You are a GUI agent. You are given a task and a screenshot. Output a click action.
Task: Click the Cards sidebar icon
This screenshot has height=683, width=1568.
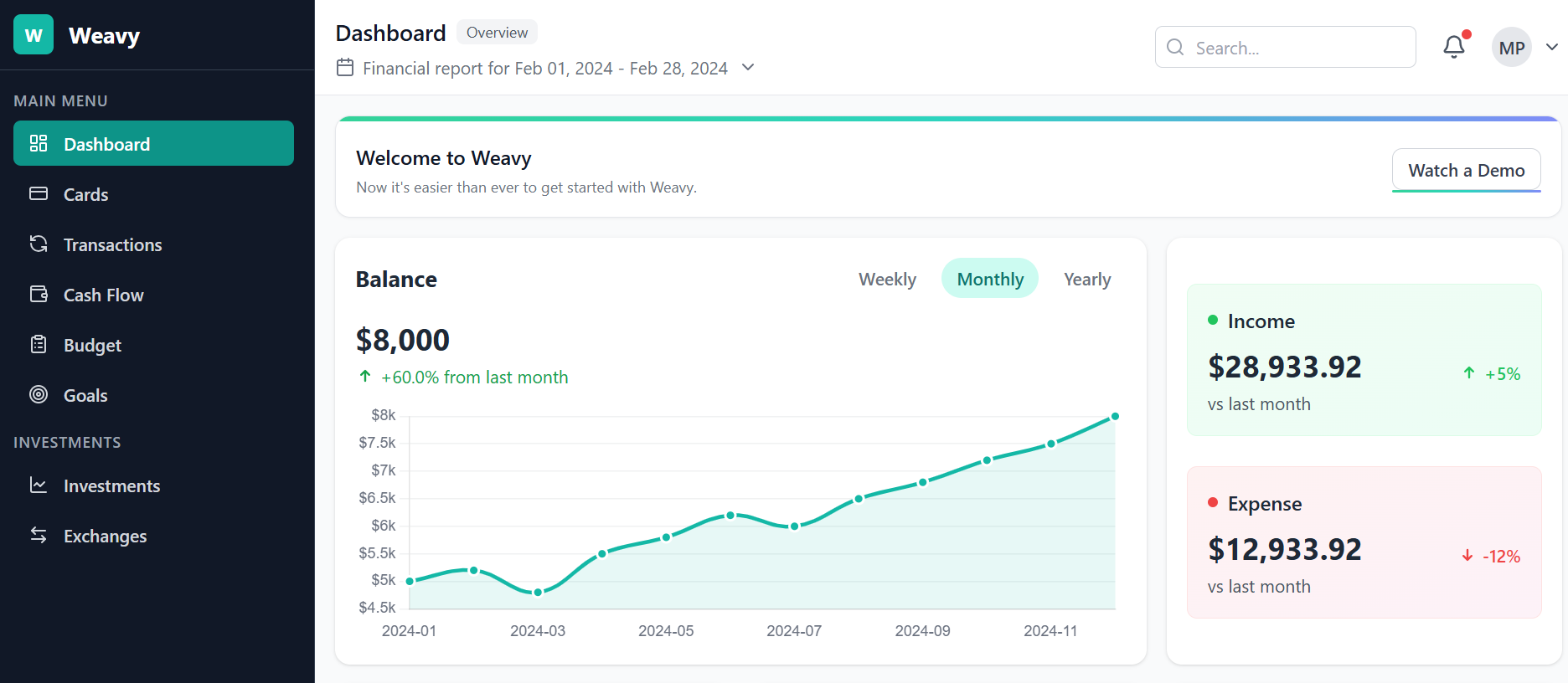click(39, 194)
